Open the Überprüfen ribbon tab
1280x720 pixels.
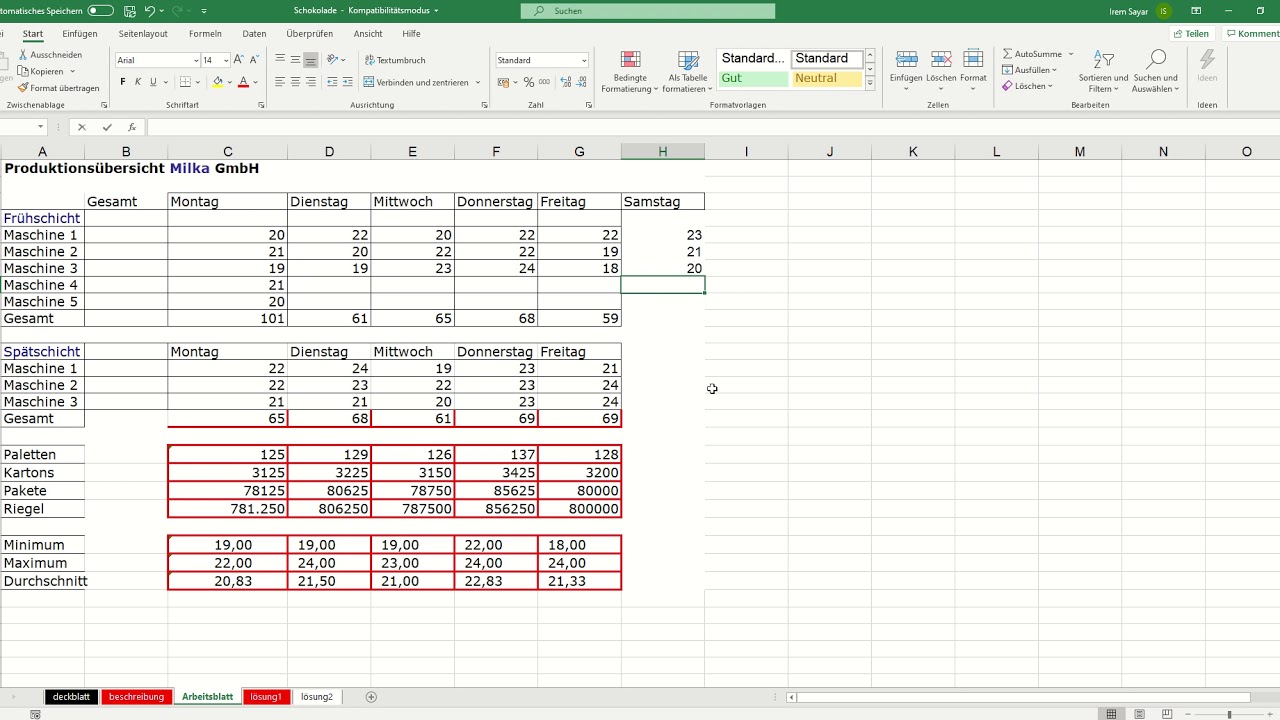click(310, 33)
